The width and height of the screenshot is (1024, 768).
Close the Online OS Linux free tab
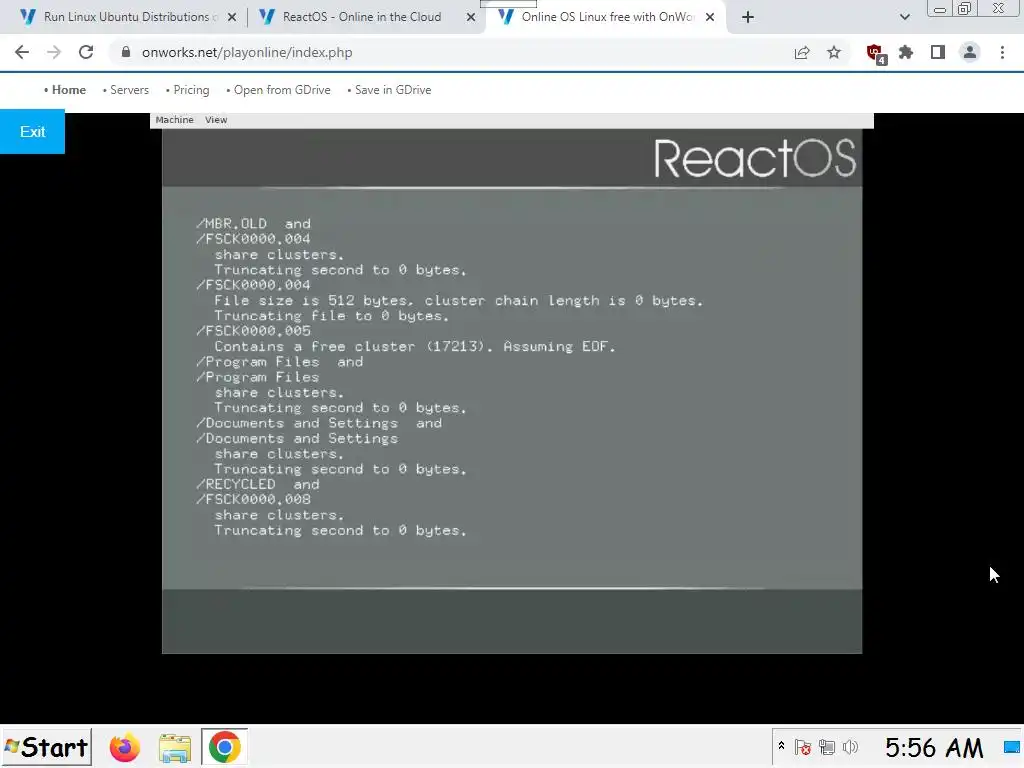tap(710, 17)
